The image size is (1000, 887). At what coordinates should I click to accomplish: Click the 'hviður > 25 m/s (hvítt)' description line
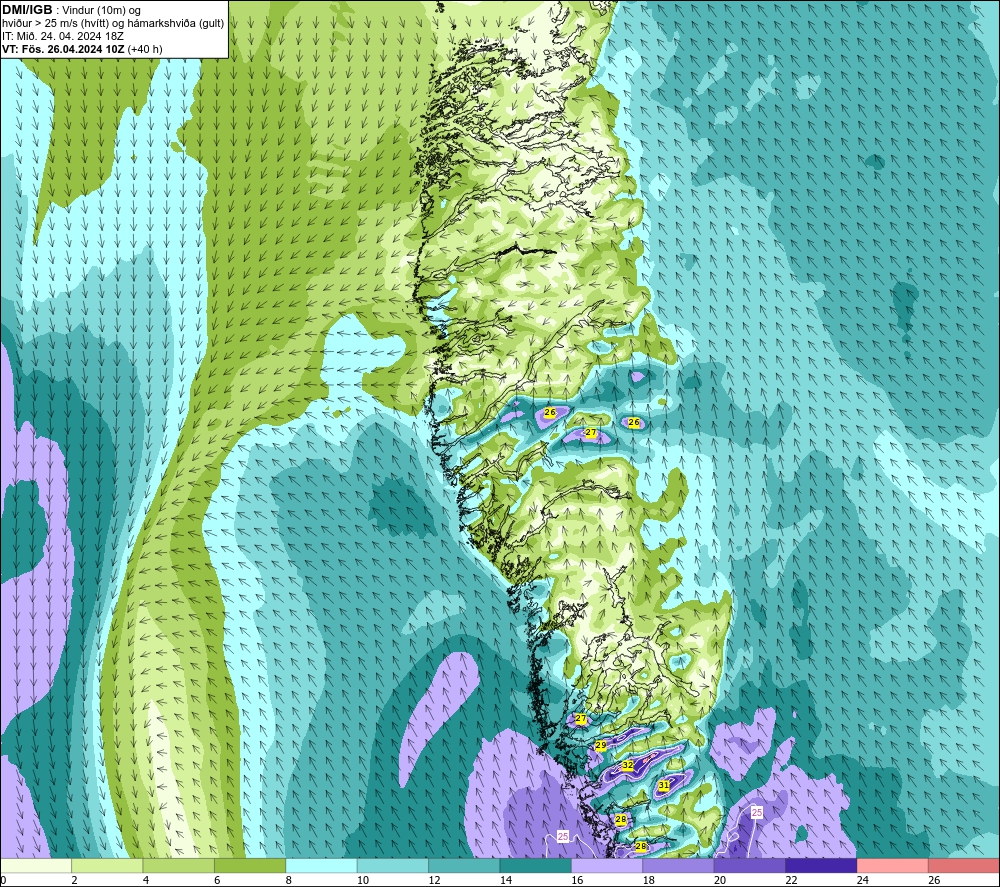[113, 23]
